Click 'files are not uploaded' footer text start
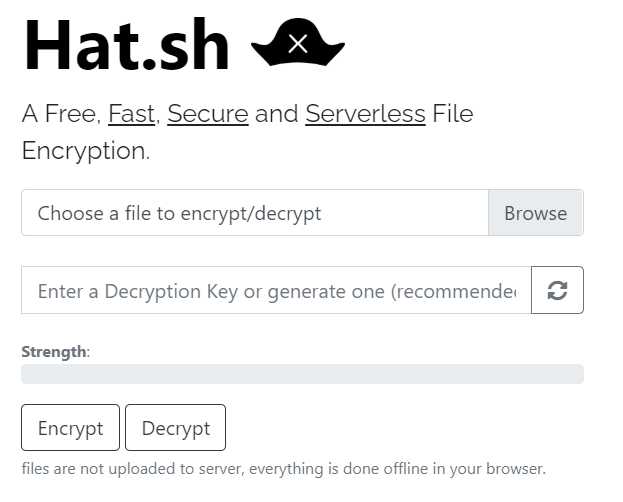The height and width of the screenshot is (502, 623). [80, 468]
